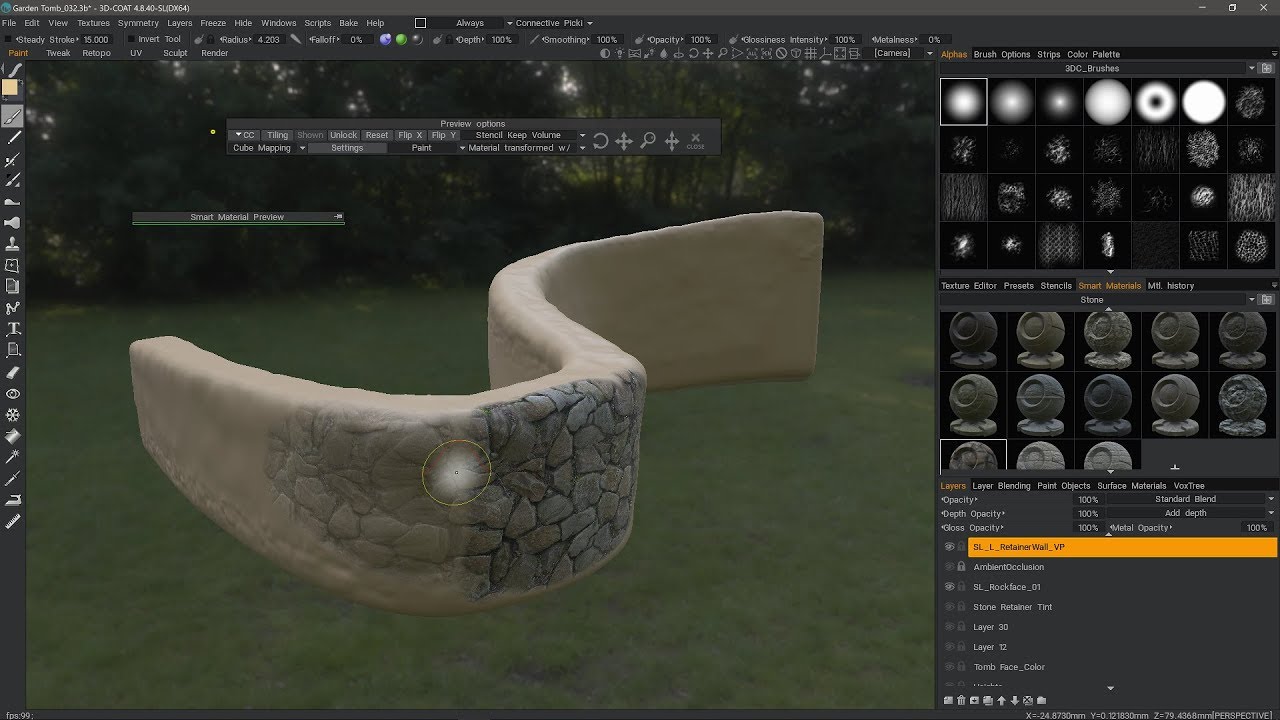Click the move arrows icon in Preview options
This screenshot has width=1280, height=720.
pyautogui.click(x=624, y=141)
